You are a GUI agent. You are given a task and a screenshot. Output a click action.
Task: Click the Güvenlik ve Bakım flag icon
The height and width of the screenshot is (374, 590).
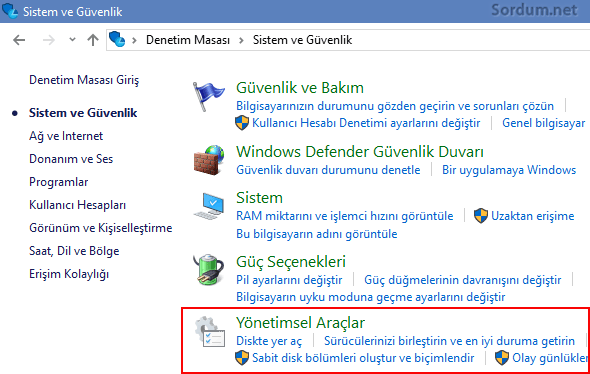208,96
